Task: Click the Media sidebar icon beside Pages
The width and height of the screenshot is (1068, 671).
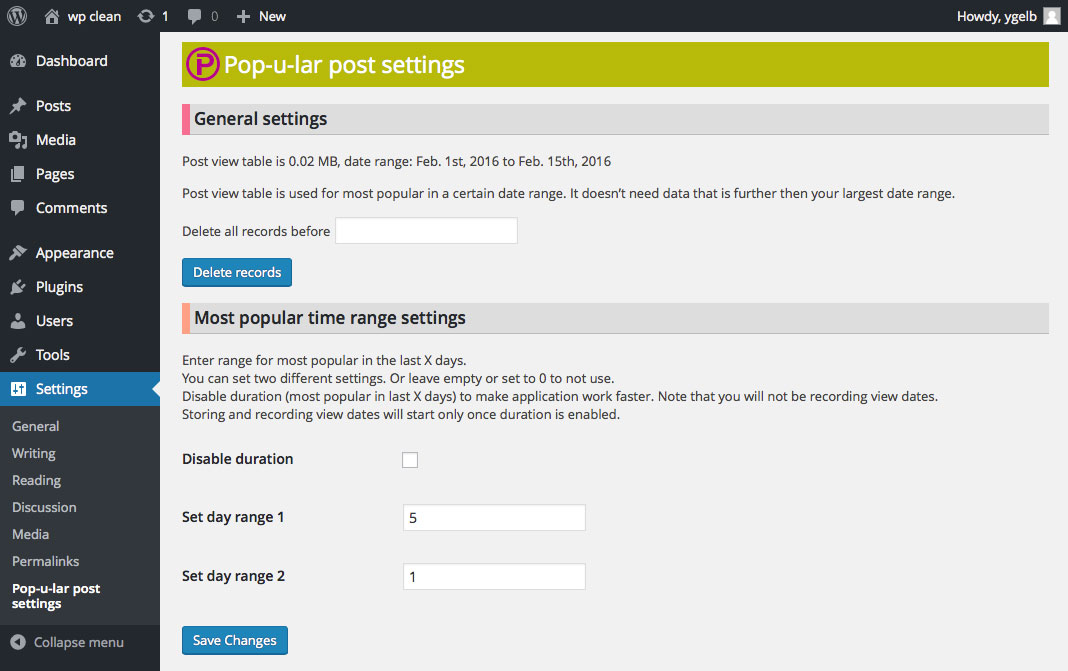Action: [x=18, y=140]
